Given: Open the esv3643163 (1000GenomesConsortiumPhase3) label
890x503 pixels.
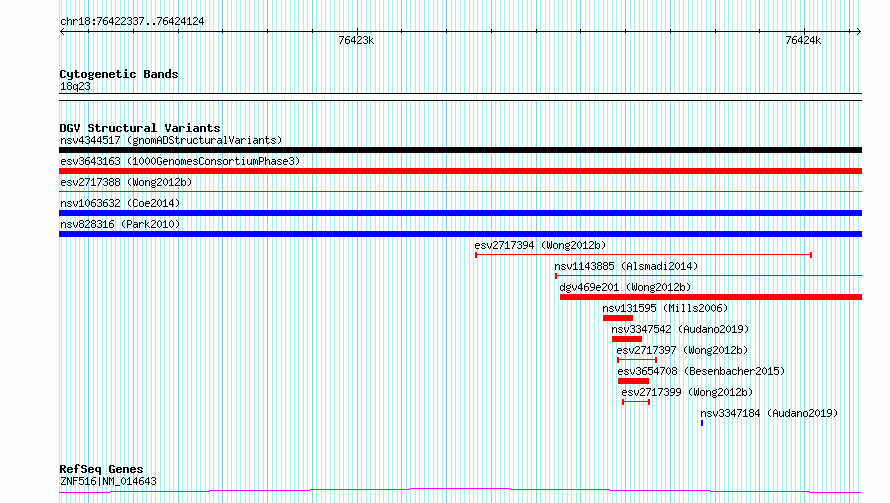Looking at the screenshot, I should [x=180, y=161].
